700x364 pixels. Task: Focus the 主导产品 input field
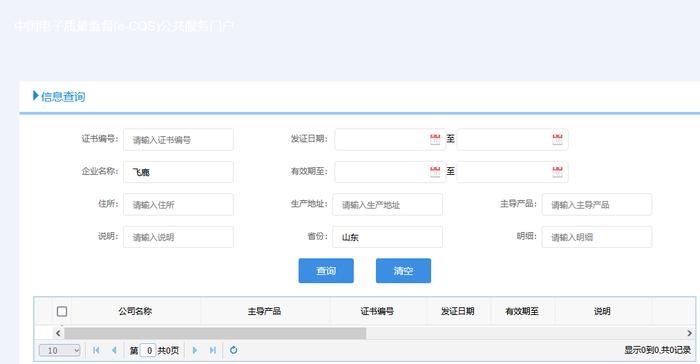click(x=597, y=205)
